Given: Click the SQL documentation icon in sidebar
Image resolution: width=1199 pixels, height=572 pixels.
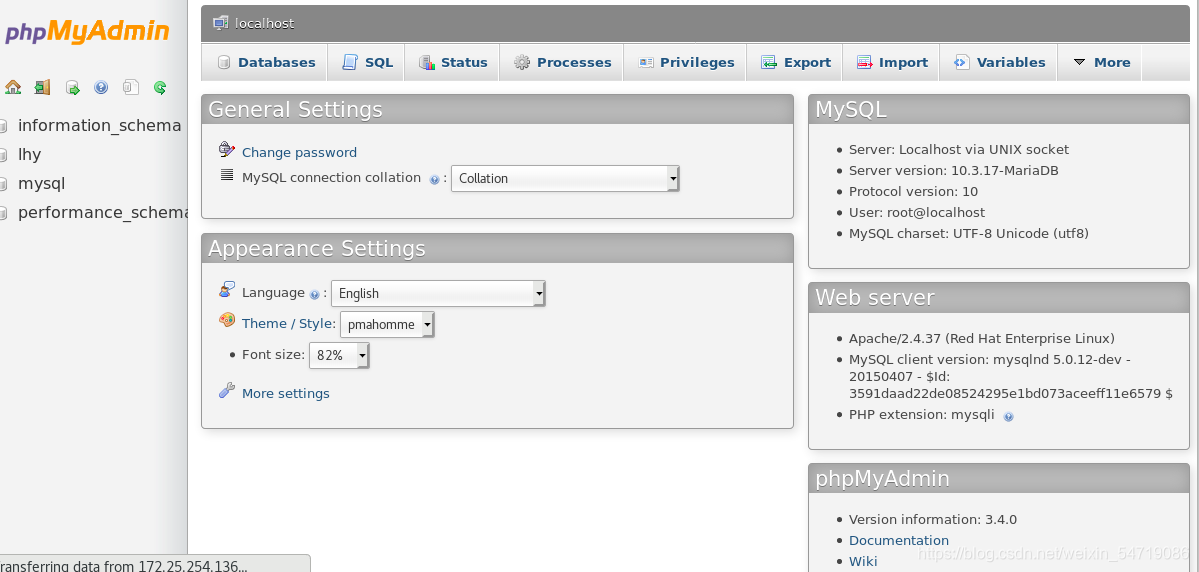Looking at the screenshot, I should [131, 87].
